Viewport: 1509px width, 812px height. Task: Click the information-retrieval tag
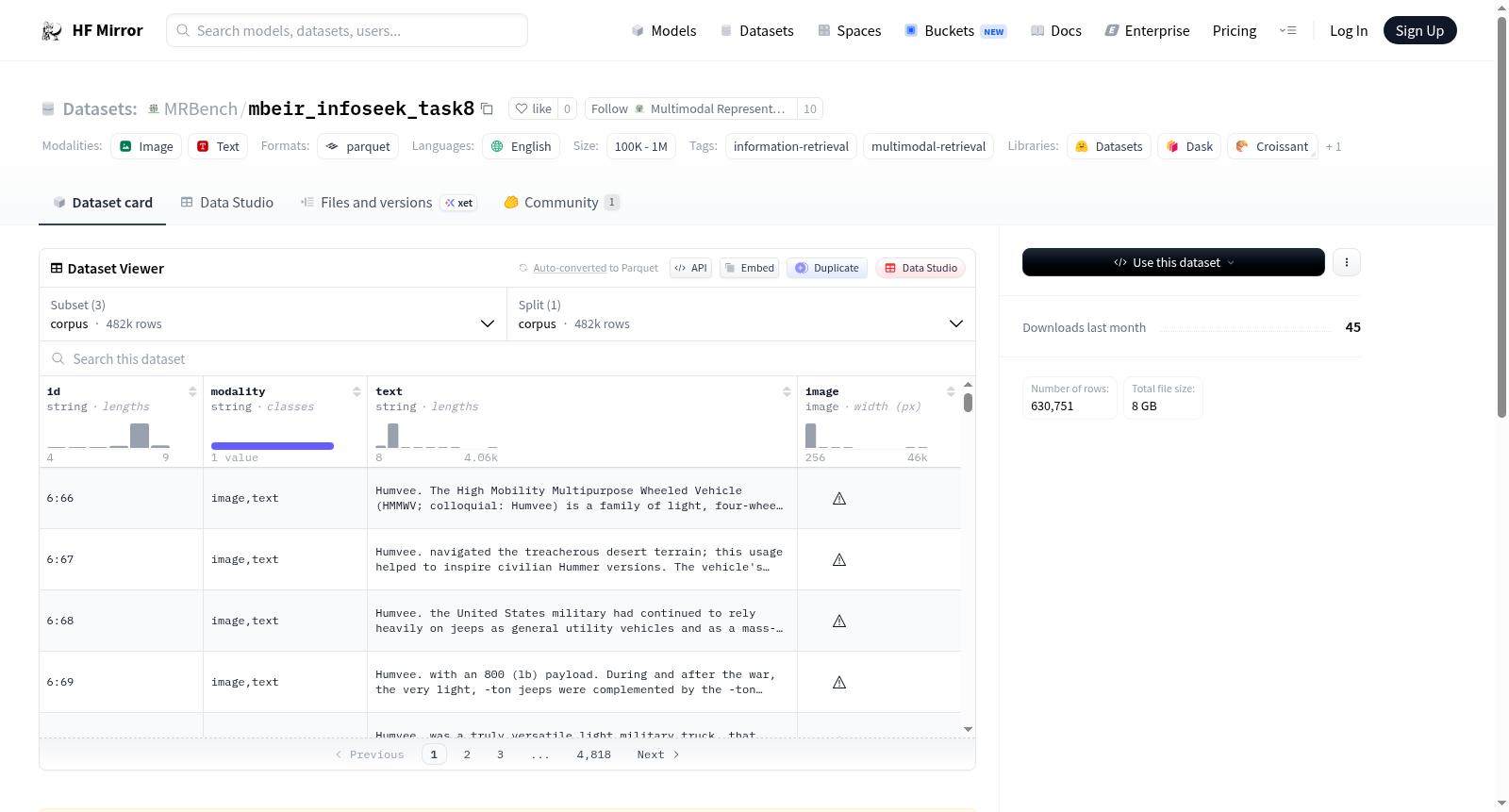coord(790,146)
